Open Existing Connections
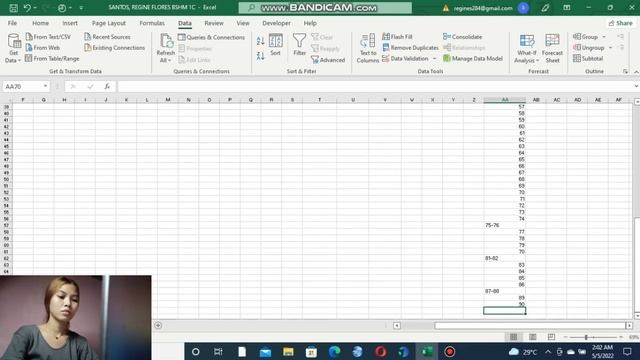Screen dimensions: 640x360 click(115, 48)
